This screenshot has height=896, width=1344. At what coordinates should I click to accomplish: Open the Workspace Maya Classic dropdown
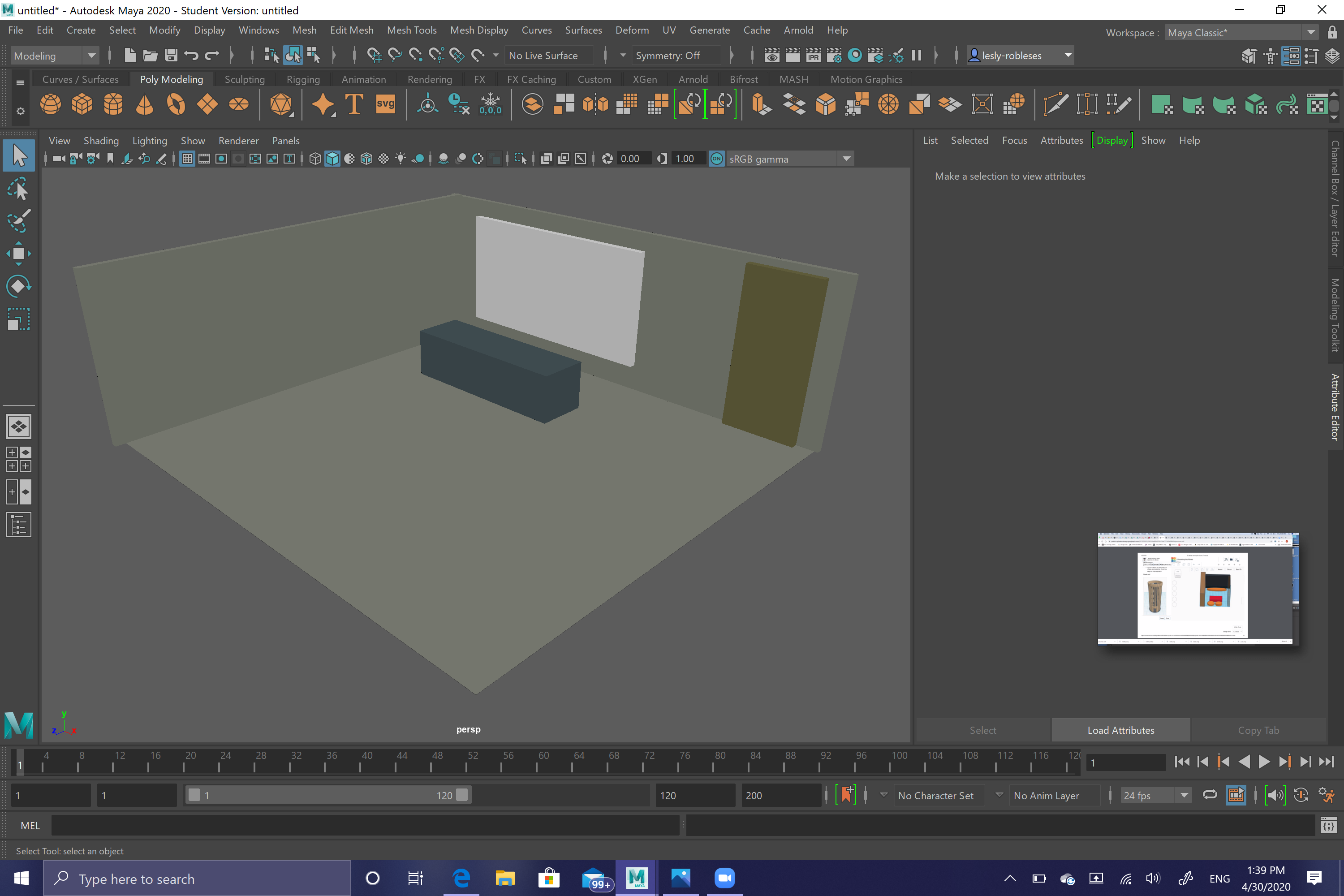point(1242,33)
